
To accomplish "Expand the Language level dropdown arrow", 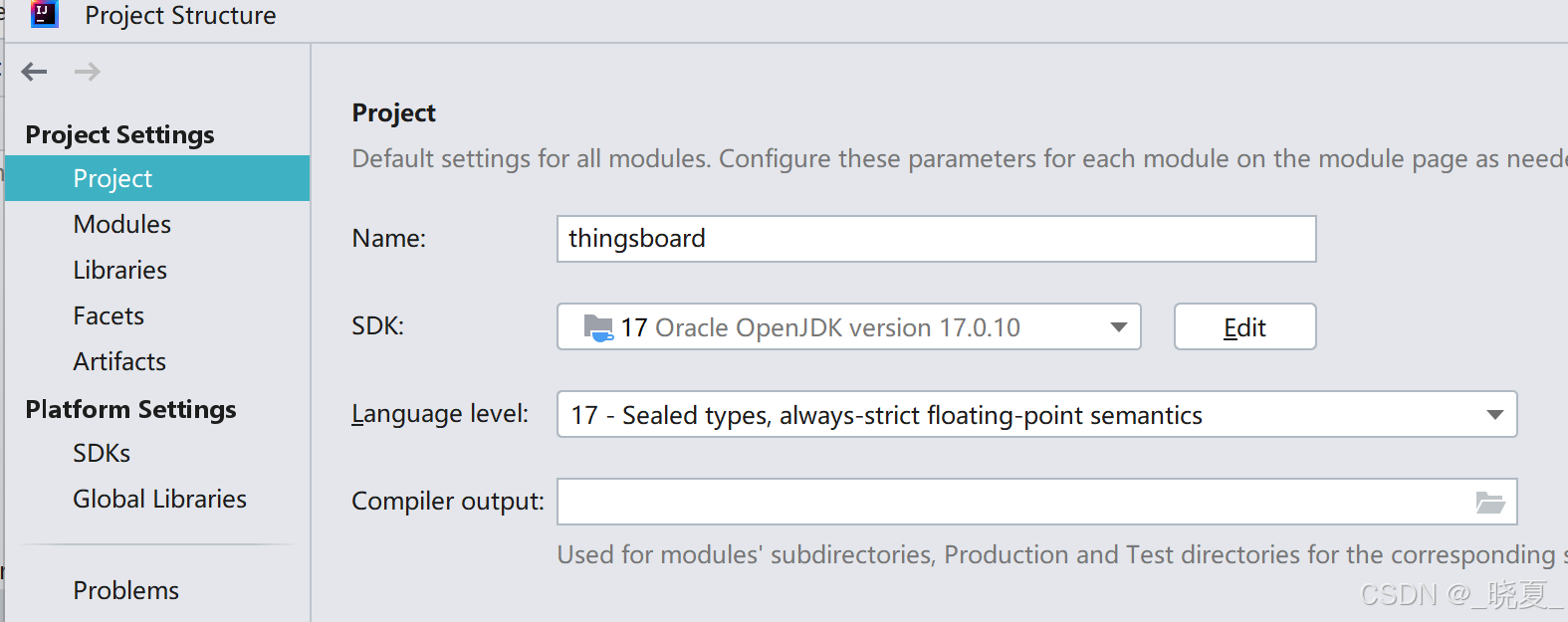I will 1495,415.
